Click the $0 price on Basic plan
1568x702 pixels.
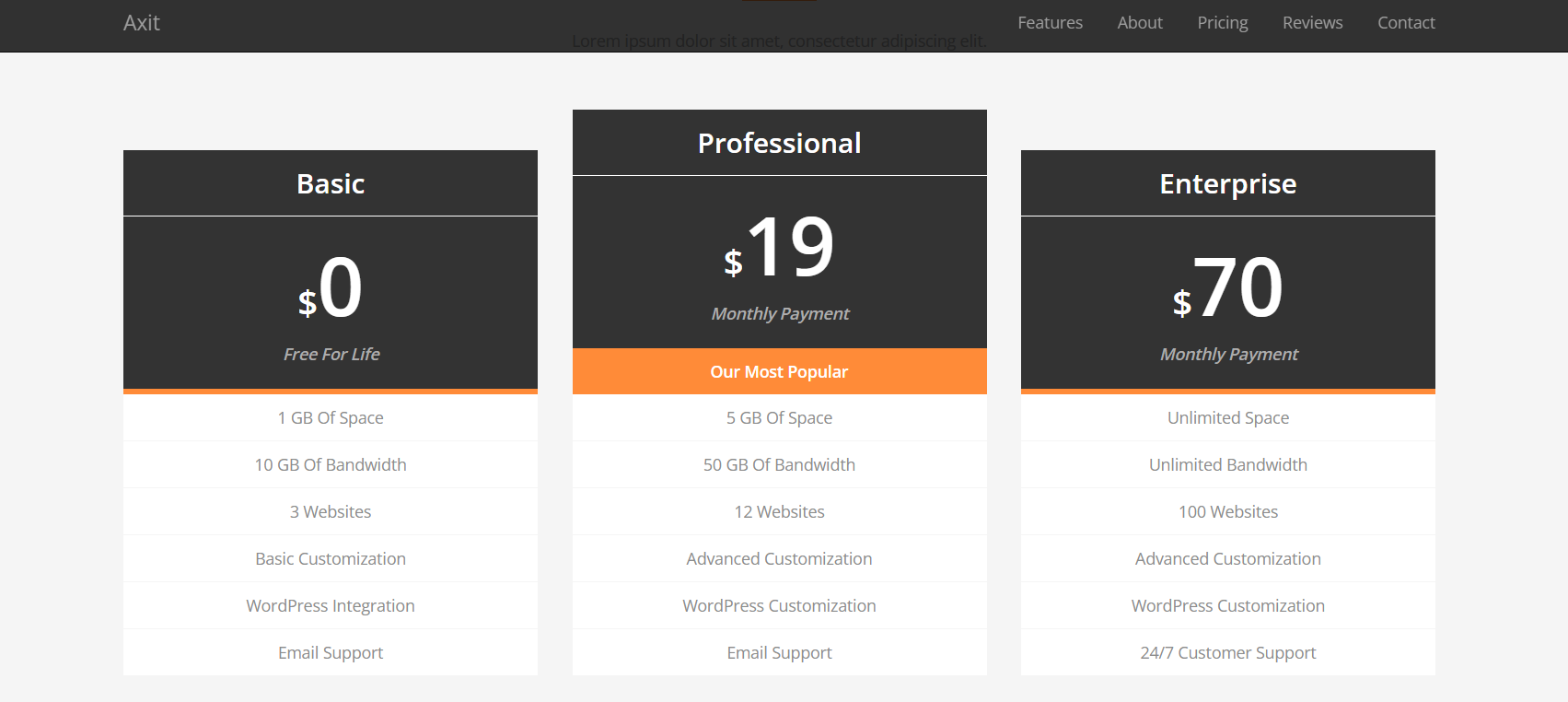click(x=331, y=288)
